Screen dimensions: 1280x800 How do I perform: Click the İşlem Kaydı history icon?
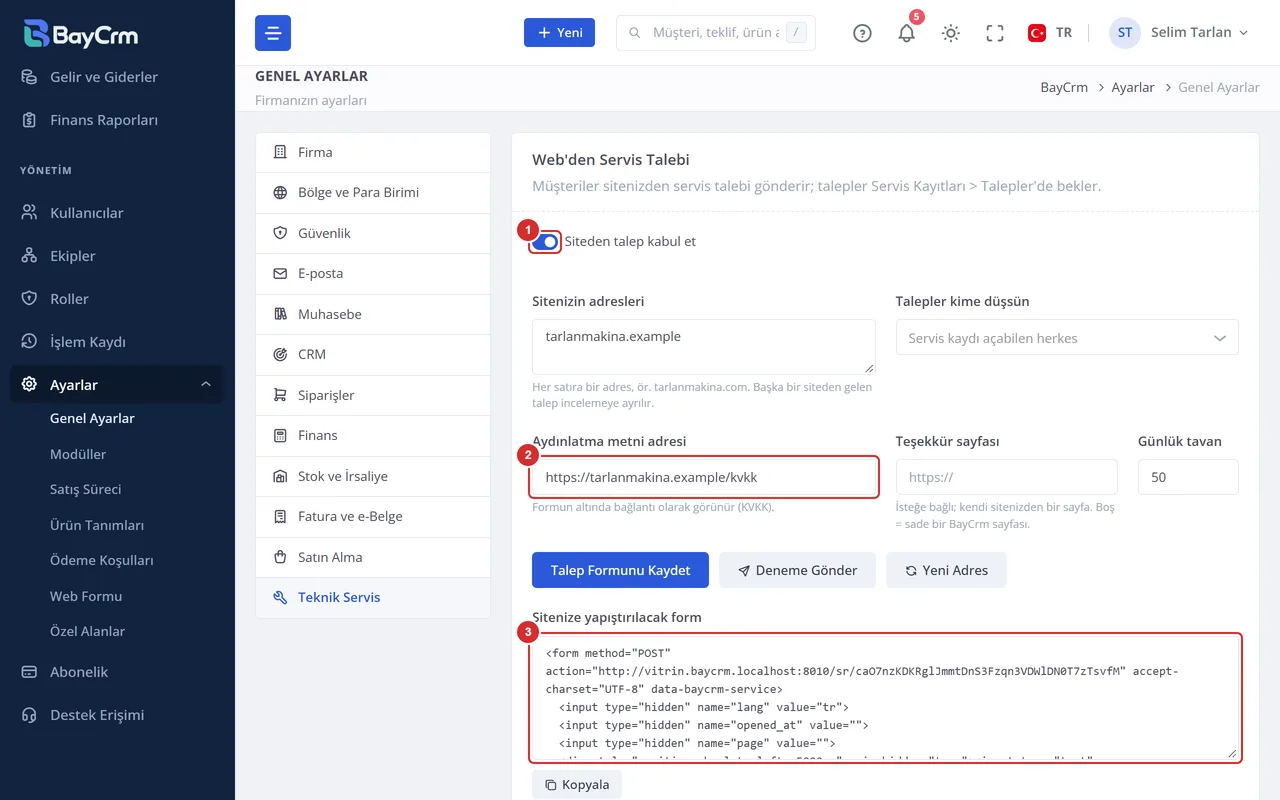(30, 342)
